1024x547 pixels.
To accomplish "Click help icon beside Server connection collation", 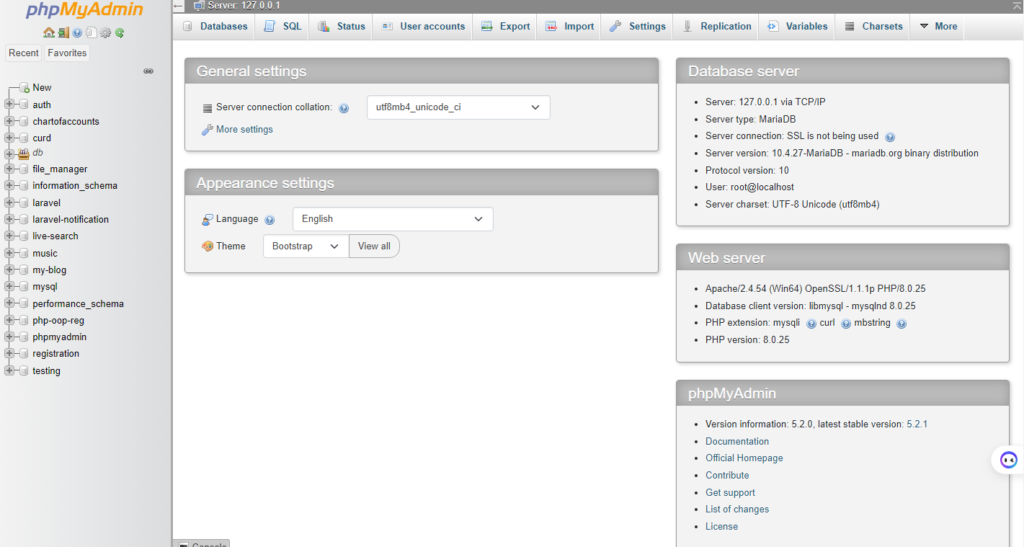I will point(344,108).
